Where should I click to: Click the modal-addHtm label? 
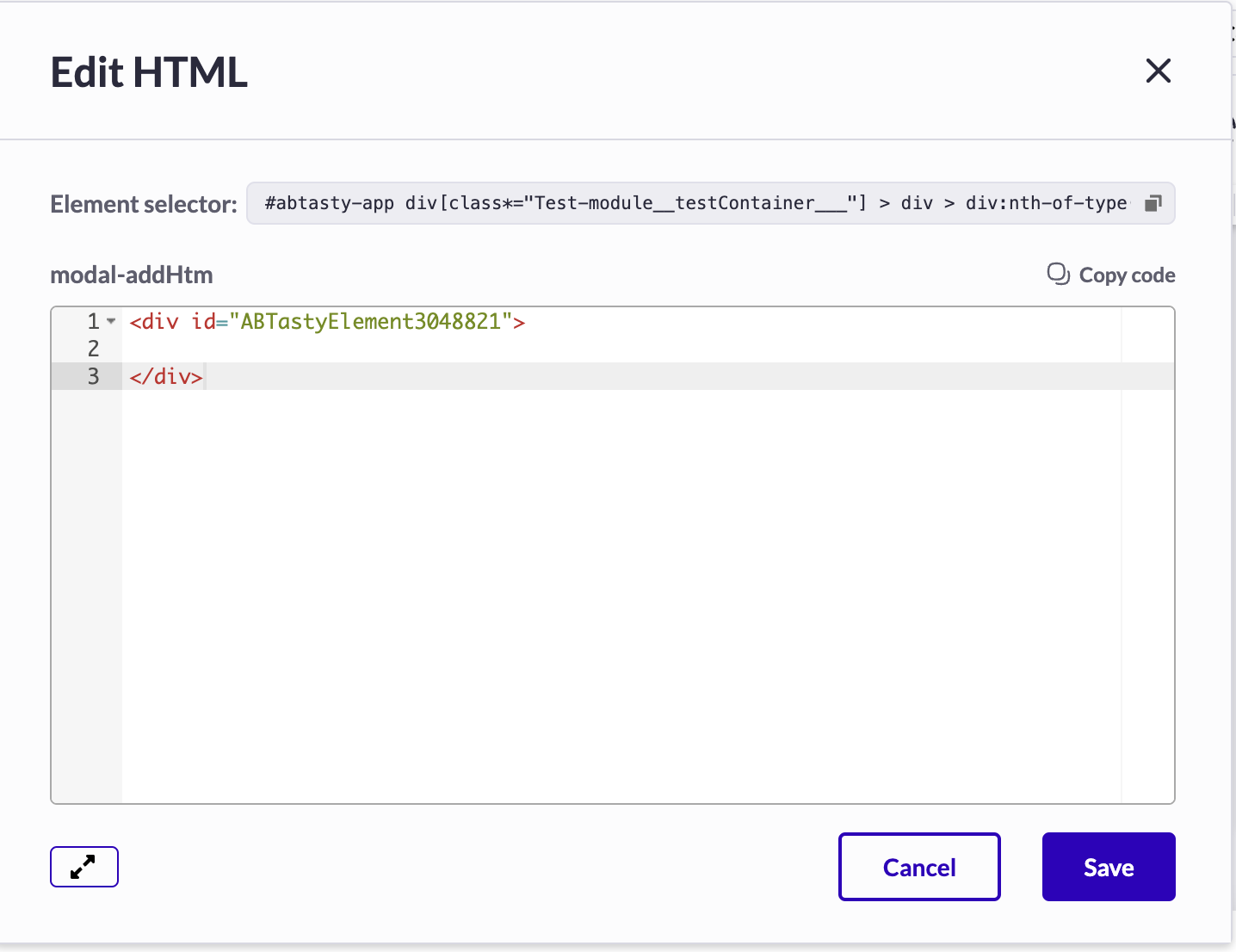(x=132, y=275)
